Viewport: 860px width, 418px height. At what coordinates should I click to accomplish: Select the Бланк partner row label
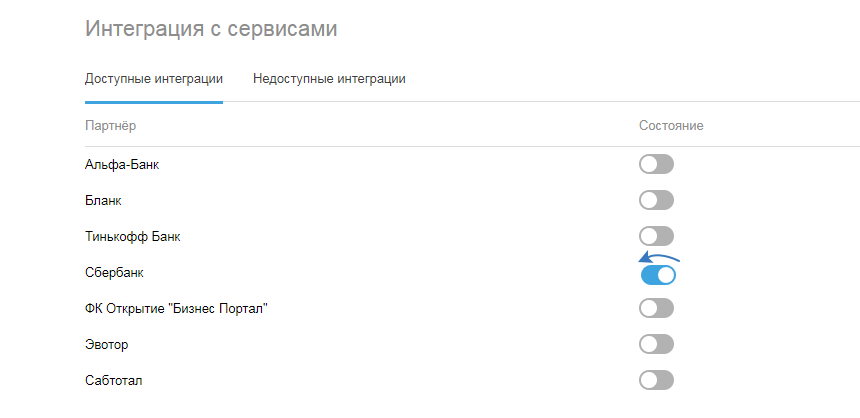point(104,200)
